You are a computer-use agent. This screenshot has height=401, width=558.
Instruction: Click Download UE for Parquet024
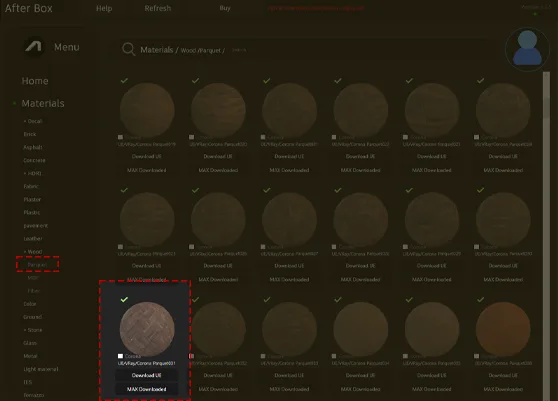click(x=503, y=157)
